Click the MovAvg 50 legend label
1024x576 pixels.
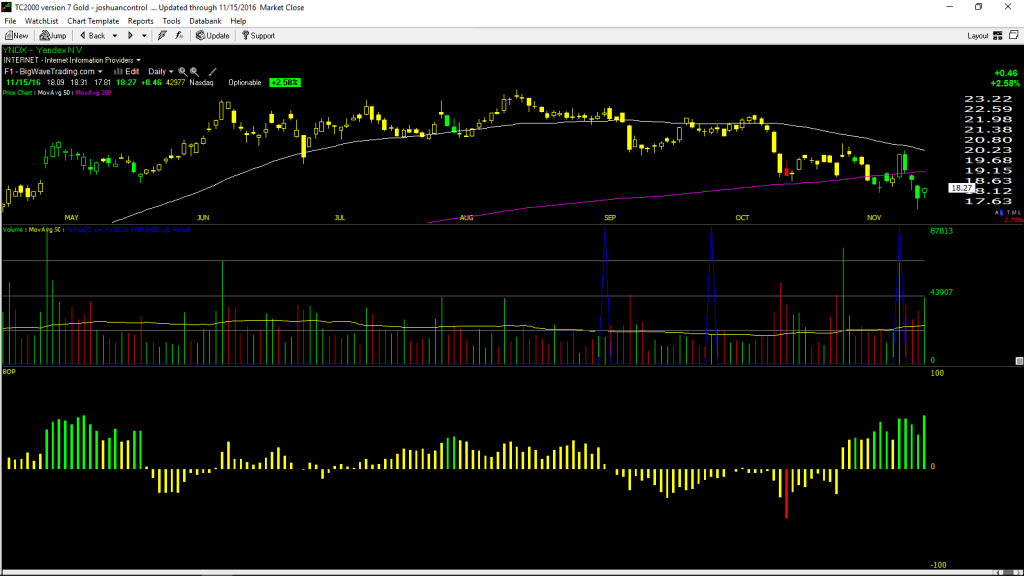[54, 93]
